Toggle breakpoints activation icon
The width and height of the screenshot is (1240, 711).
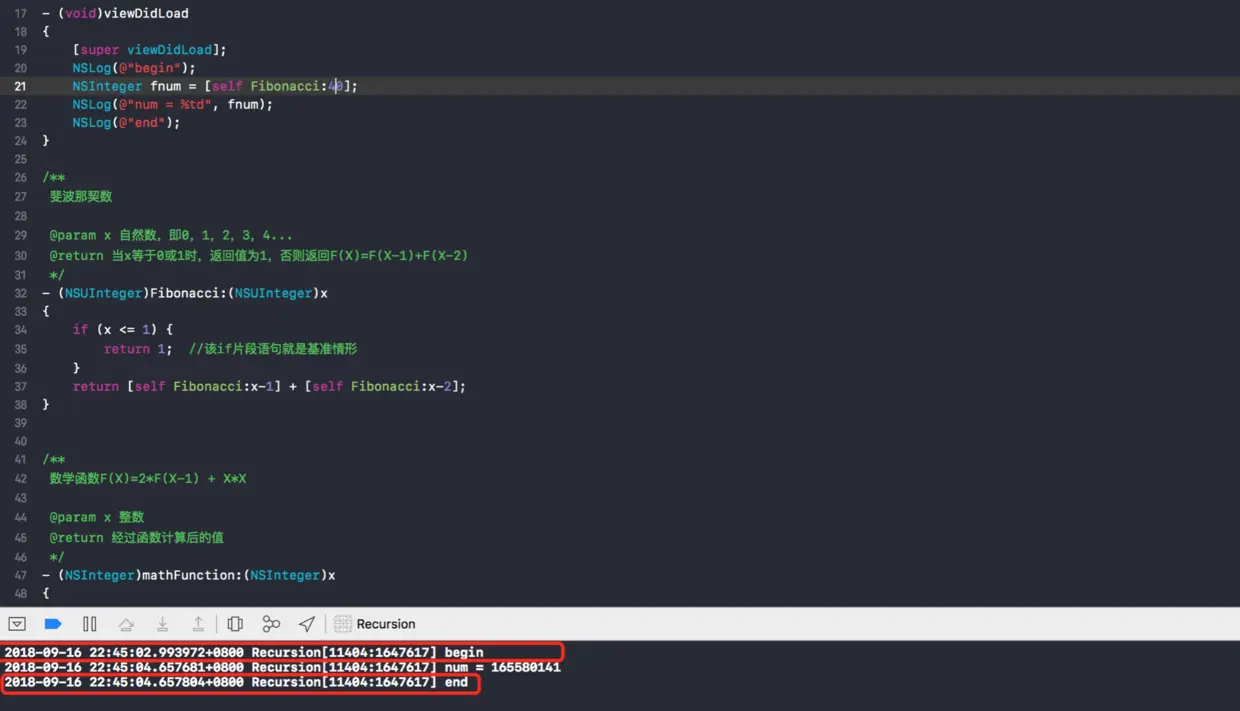point(53,624)
